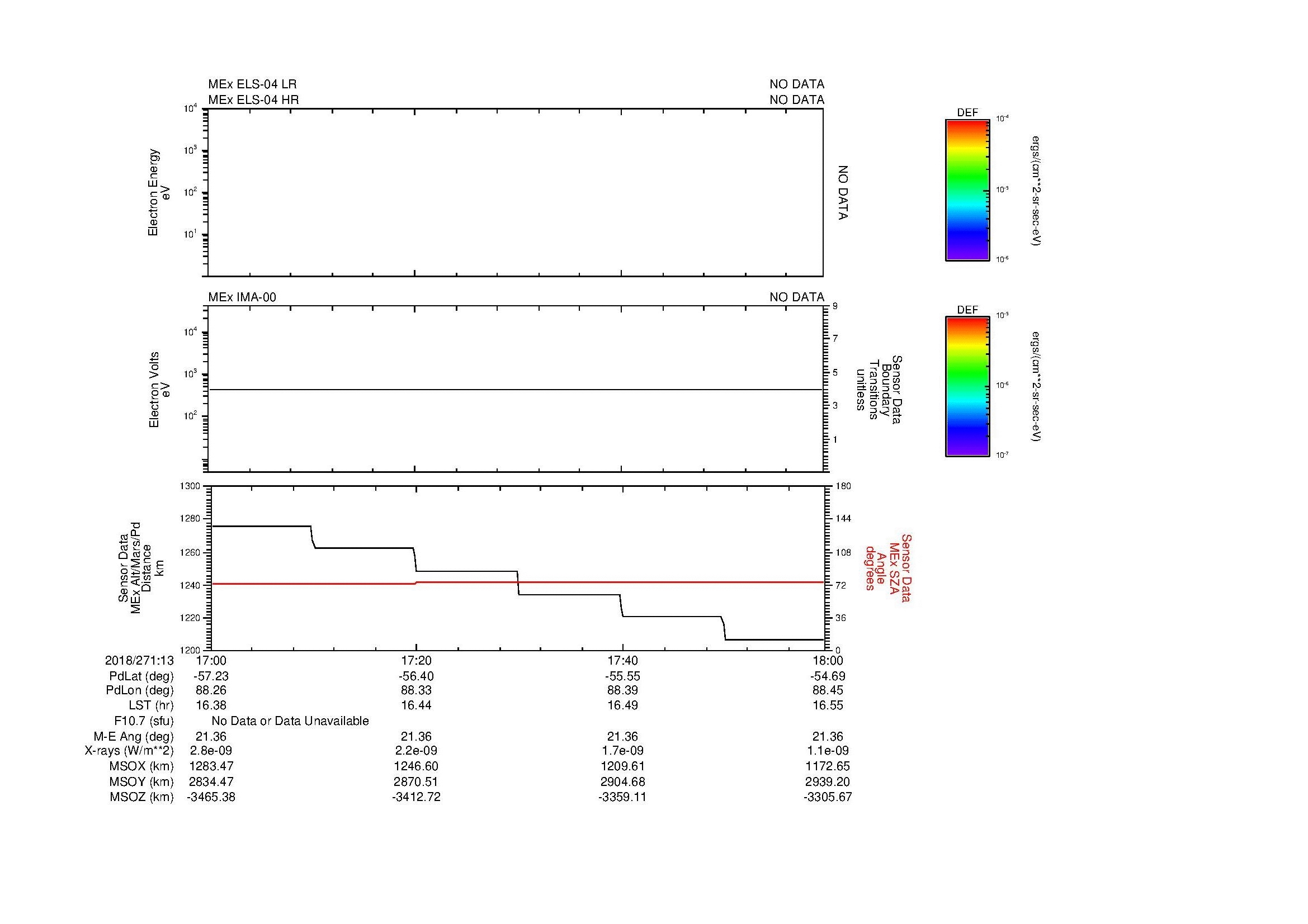Click the PdLat value '-54.69'
The image size is (1308, 924).
pos(828,676)
